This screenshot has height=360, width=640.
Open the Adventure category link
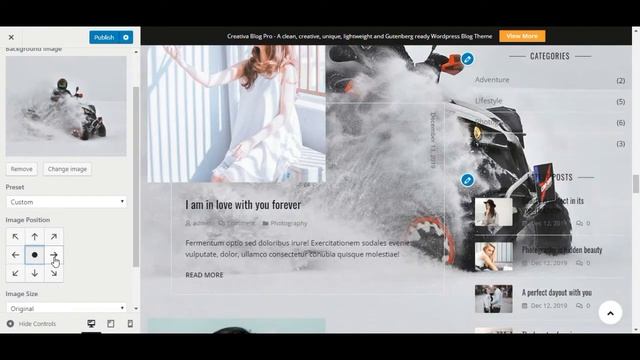(x=492, y=80)
